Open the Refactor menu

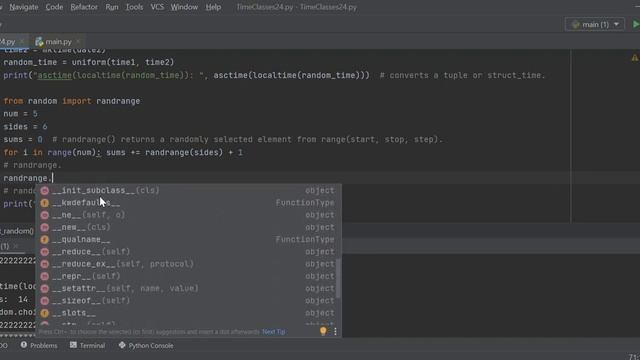[84, 7]
